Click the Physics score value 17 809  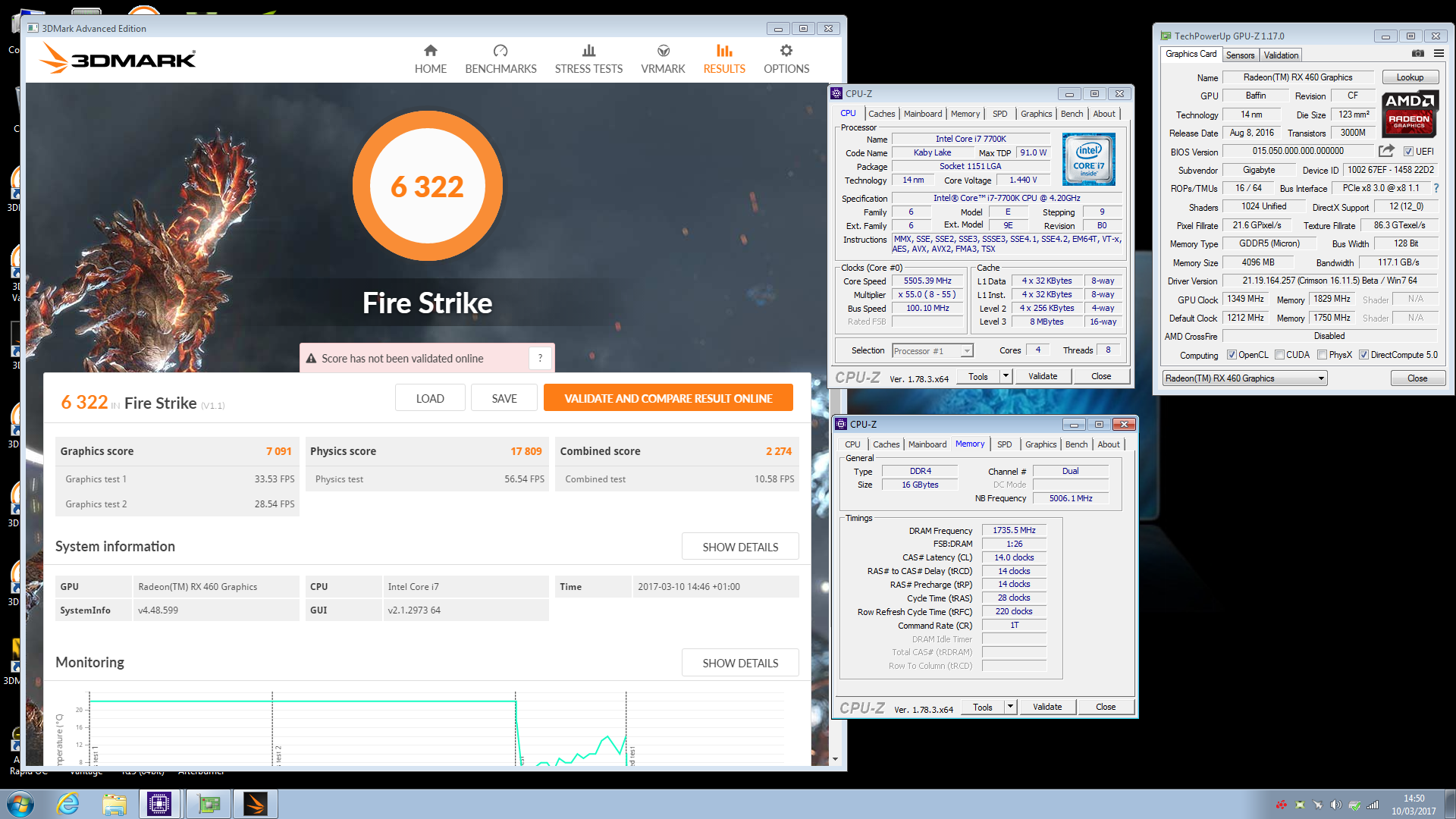(526, 451)
